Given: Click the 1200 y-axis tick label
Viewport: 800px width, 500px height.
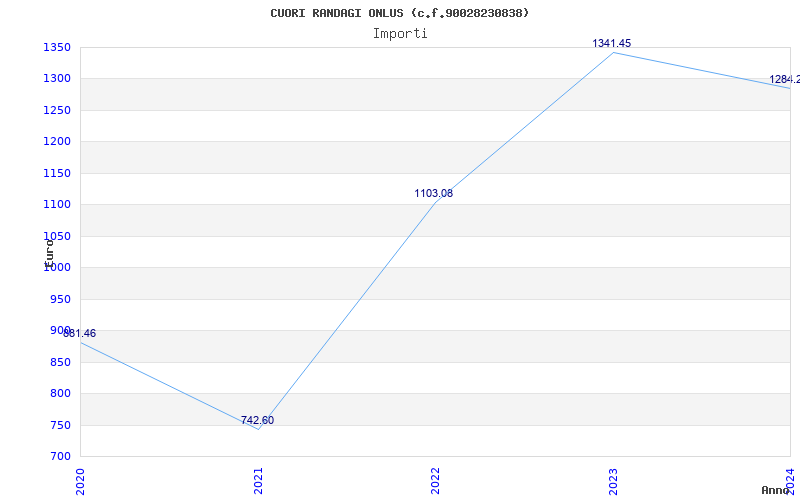Looking at the screenshot, I should (57, 141).
